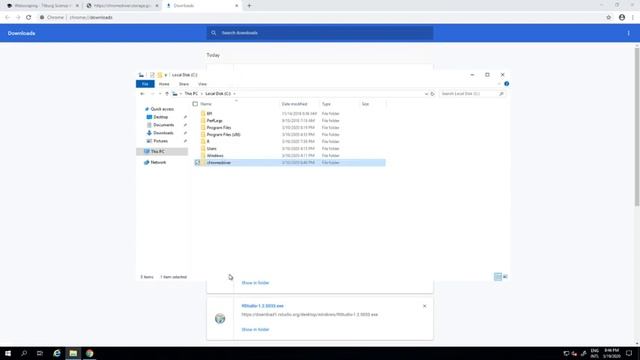Open the Explorer recent locations dropdown arrow
640x360 pixels.
point(160,94)
